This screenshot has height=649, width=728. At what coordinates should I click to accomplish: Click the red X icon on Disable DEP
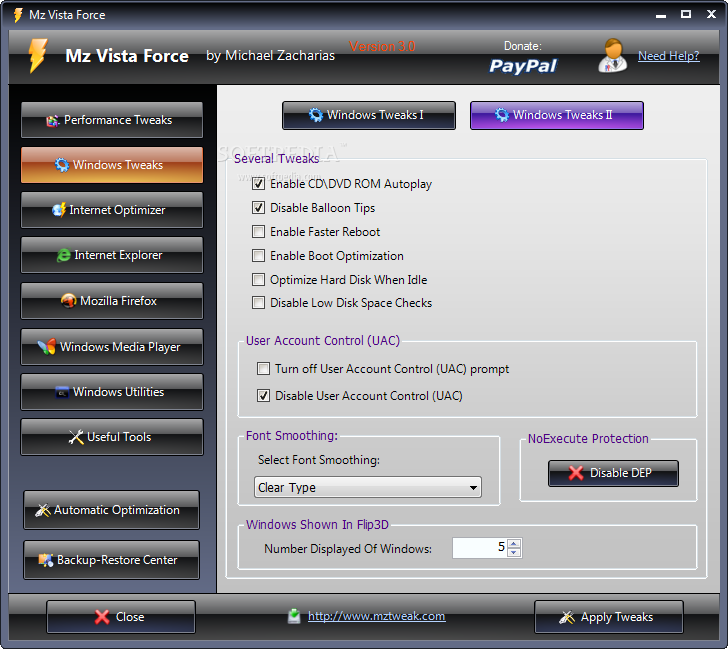pos(576,473)
